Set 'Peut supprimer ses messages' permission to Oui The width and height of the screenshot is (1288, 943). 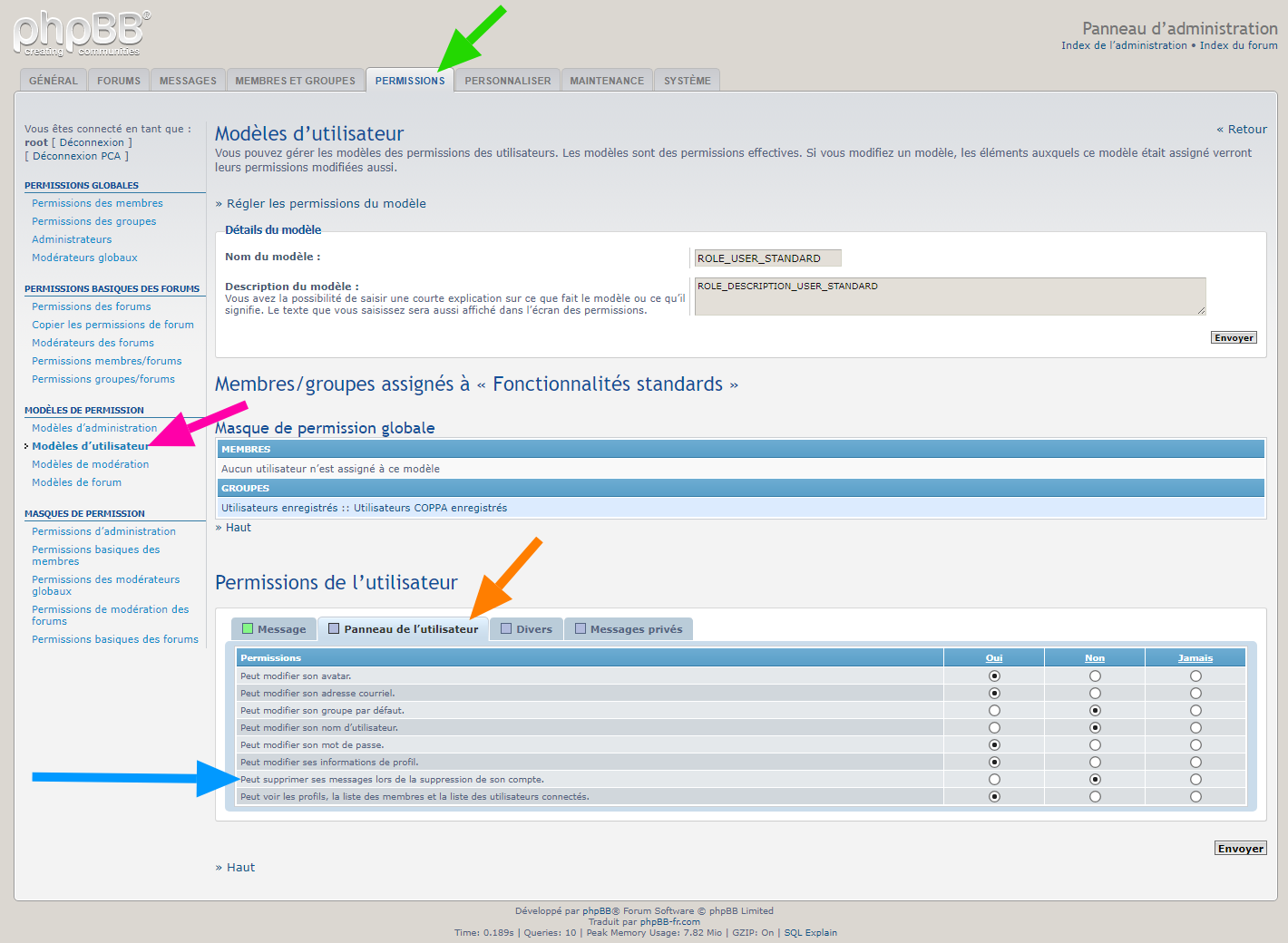pos(994,780)
